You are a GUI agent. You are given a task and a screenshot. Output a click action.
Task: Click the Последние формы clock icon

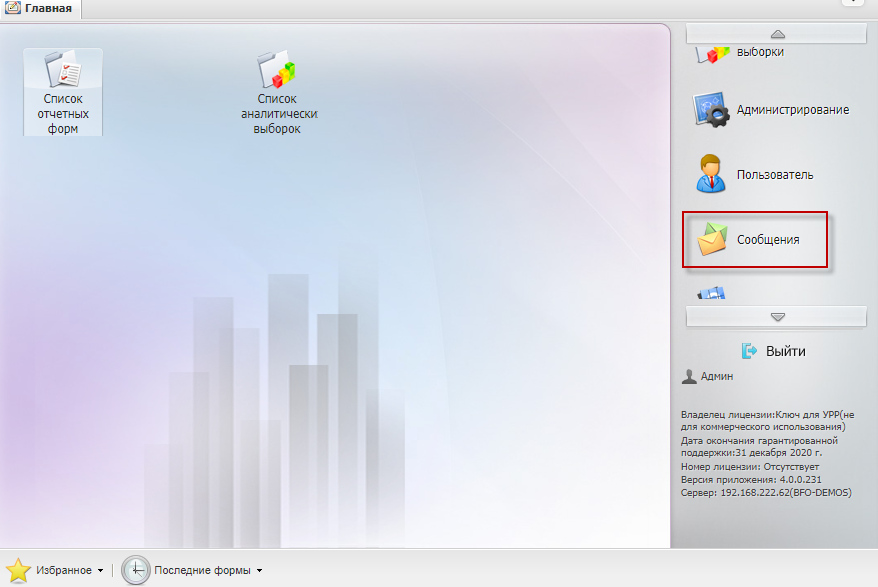136,570
